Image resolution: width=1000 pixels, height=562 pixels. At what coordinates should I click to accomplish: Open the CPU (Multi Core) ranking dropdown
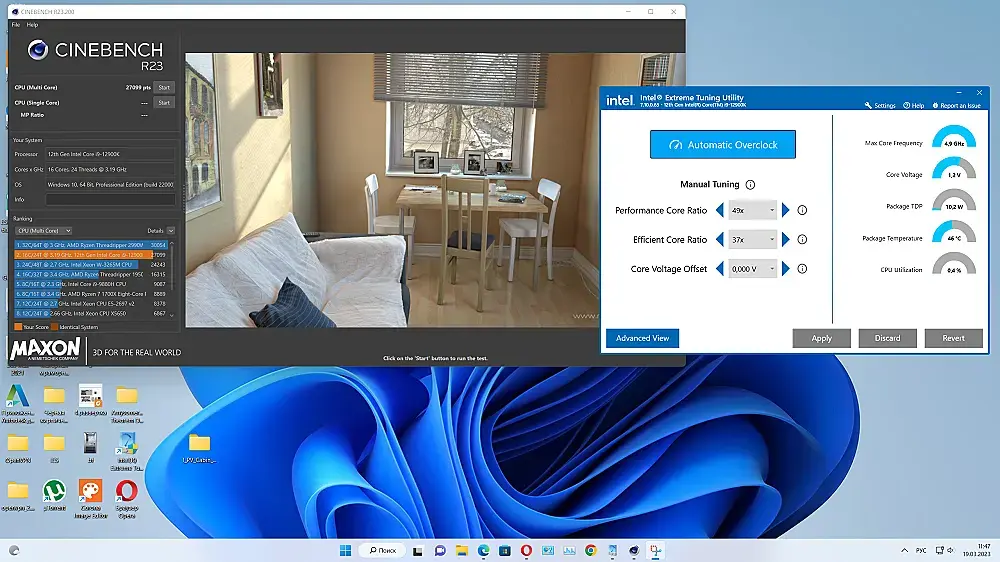(x=43, y=230)
